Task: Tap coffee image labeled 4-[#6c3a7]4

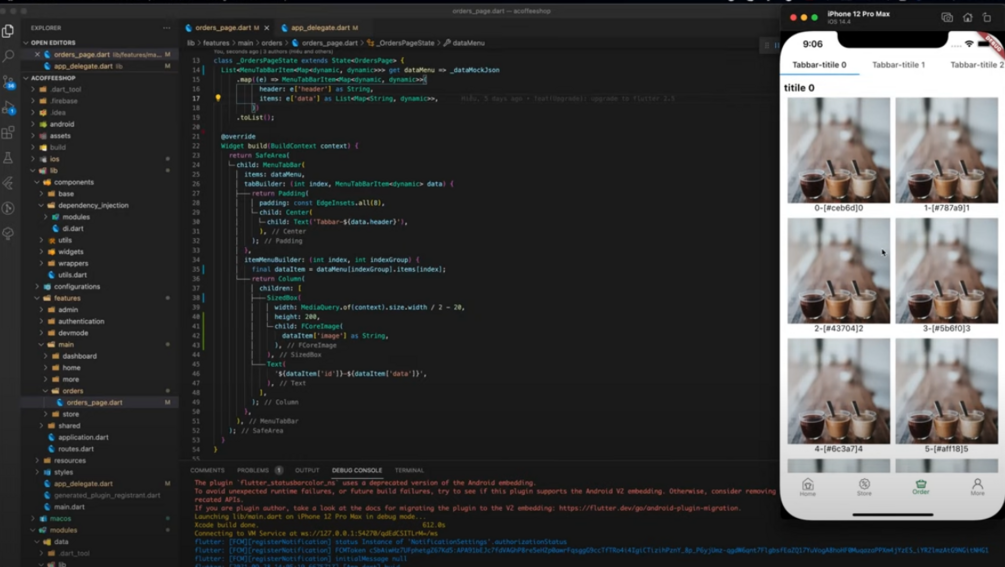Action: pos(838,391)
